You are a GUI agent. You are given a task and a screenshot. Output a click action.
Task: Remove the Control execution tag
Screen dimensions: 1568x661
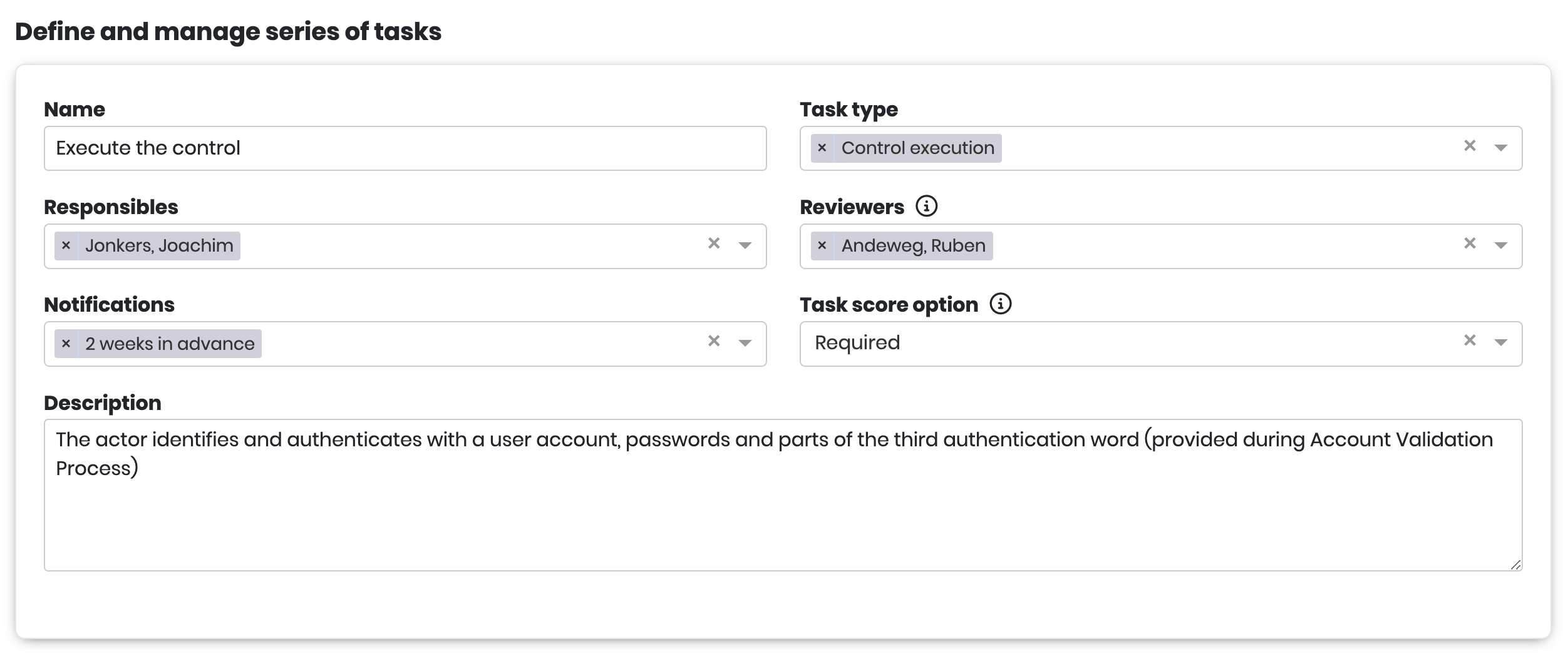(822, 148)
